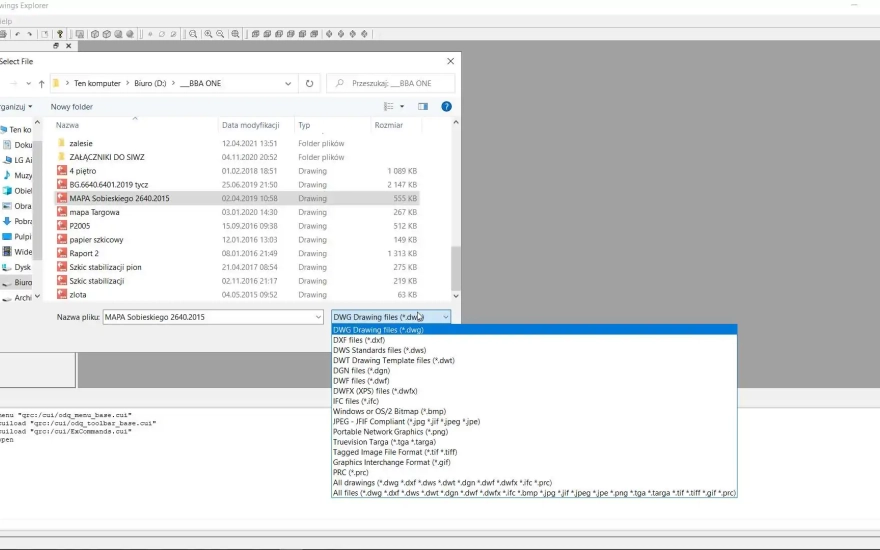Choose 'DWF files (*.dwf)' file type
Image resolution: width=880 pixels, height=550 pixels.
tap(361, 381)
